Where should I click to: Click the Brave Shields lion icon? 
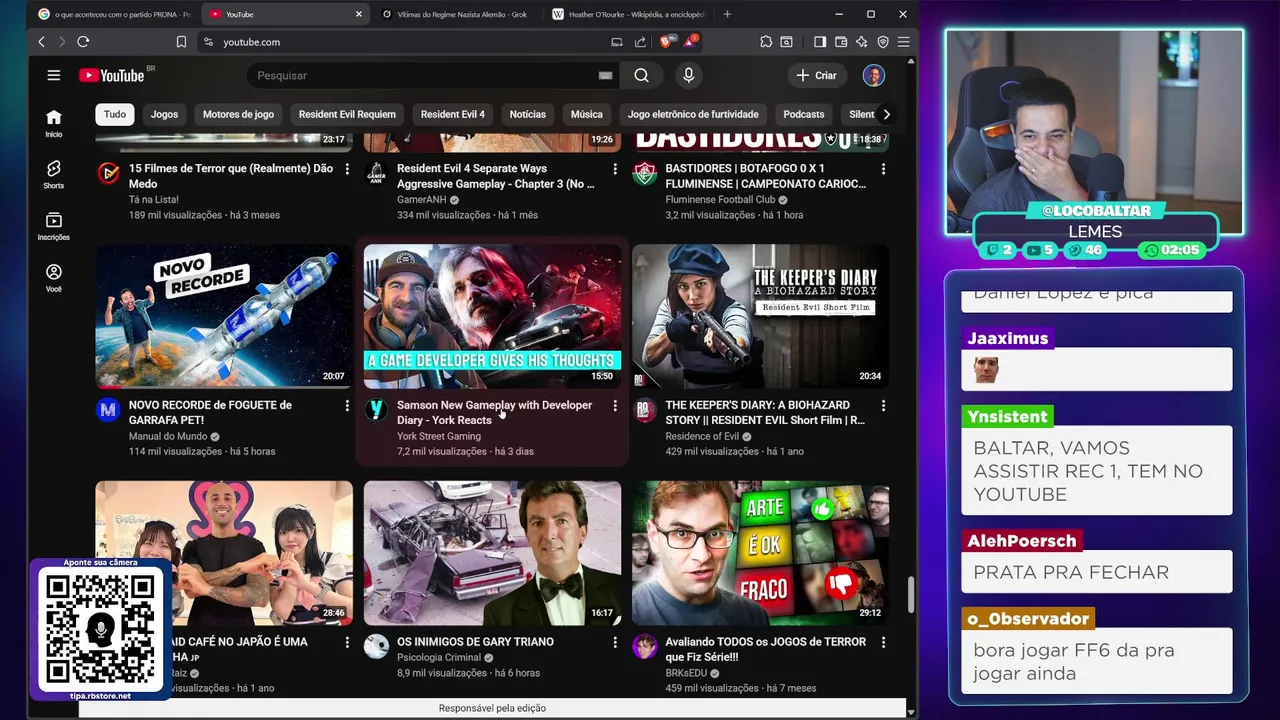click(668, 42)
